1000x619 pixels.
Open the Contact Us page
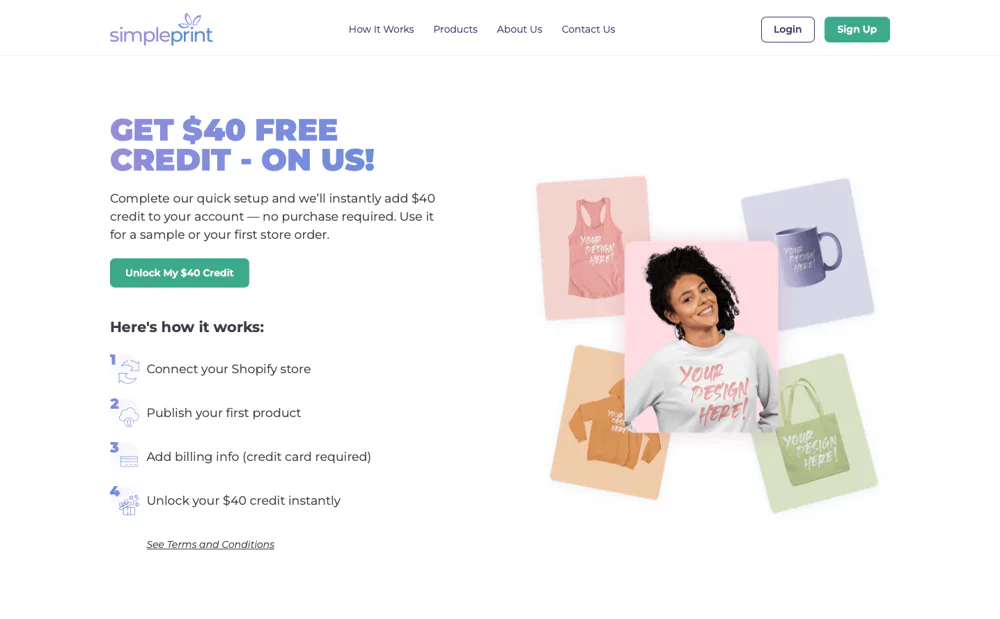(x=588, y=29)
